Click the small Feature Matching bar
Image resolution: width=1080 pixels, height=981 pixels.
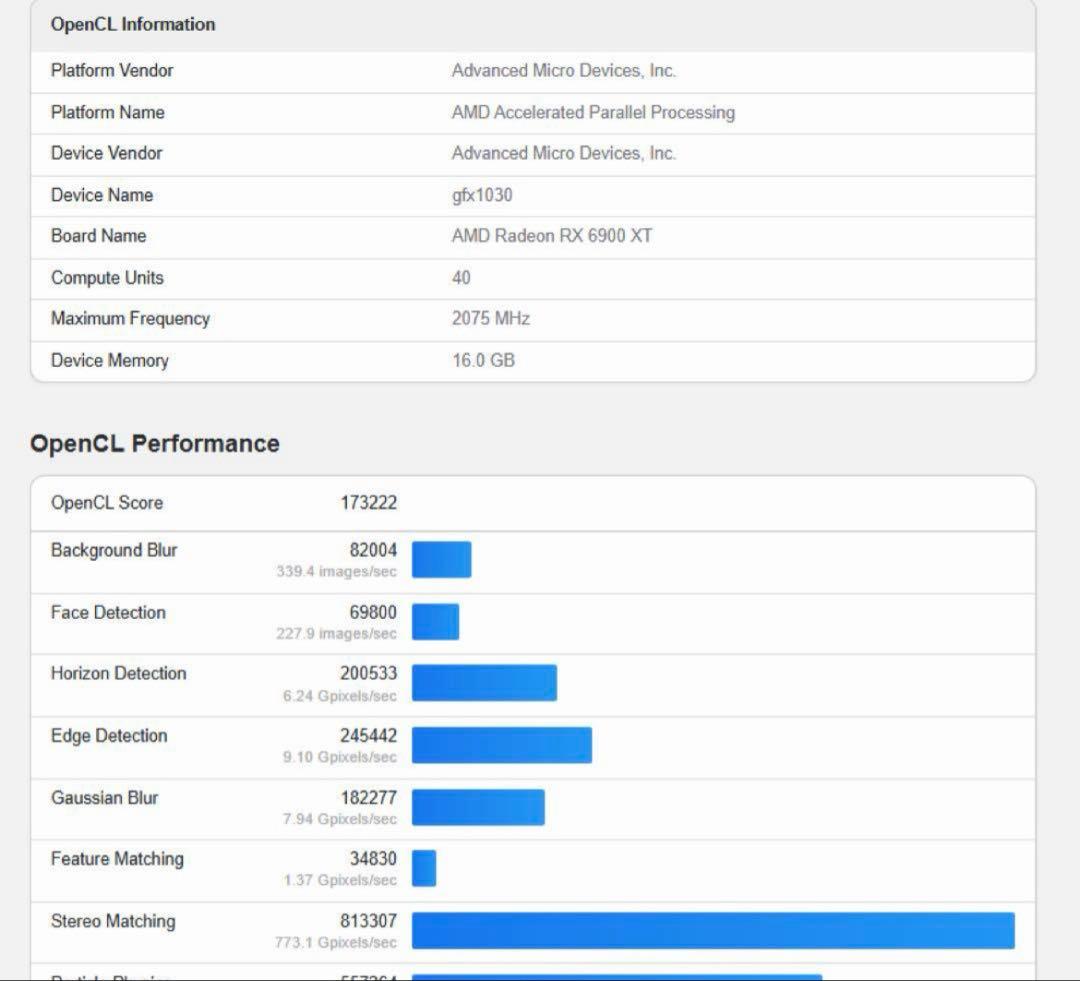point(424,868)
